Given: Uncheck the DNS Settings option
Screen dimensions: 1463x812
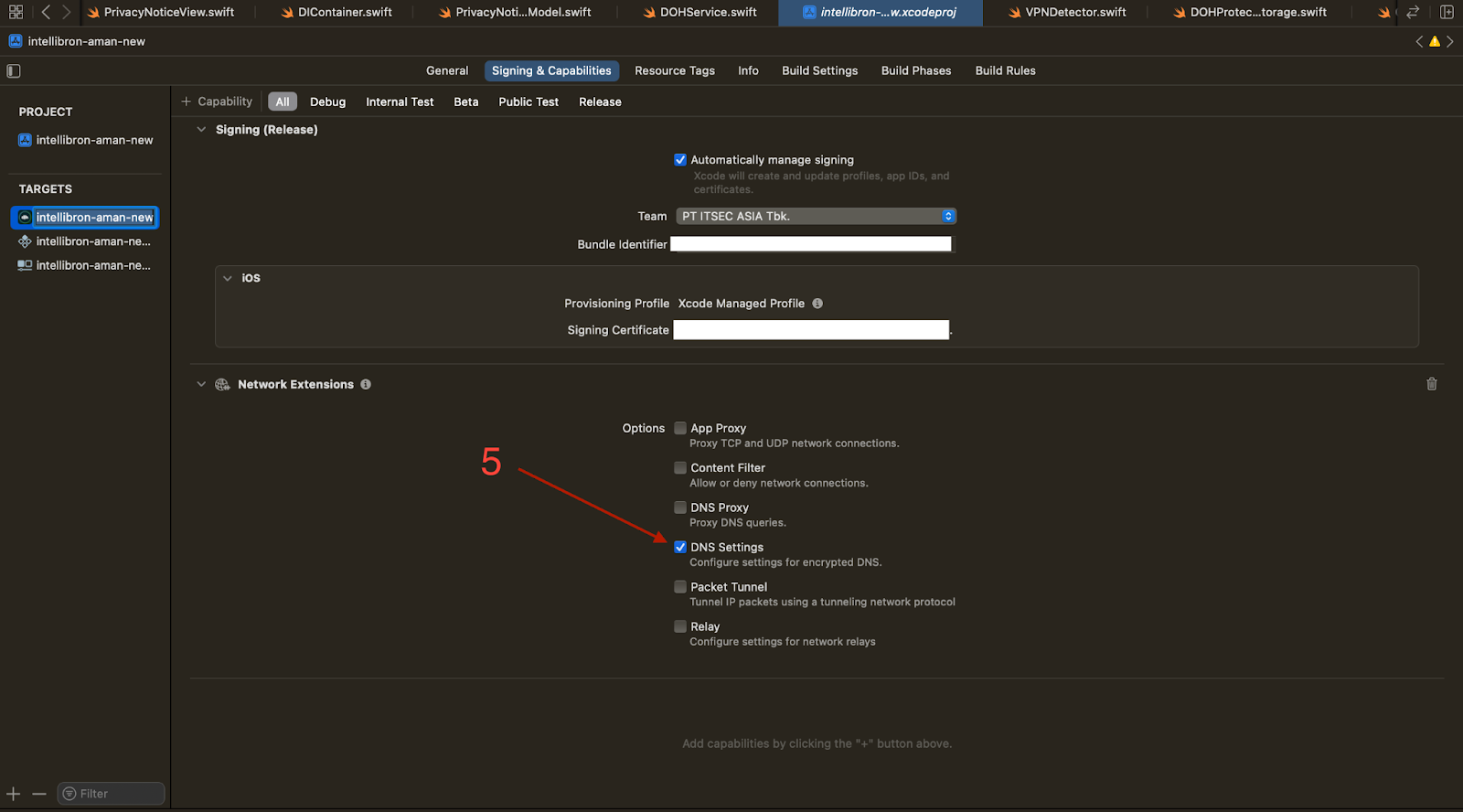Looking at the screenshot, I should pyautogui.click(x=680, y=547).
